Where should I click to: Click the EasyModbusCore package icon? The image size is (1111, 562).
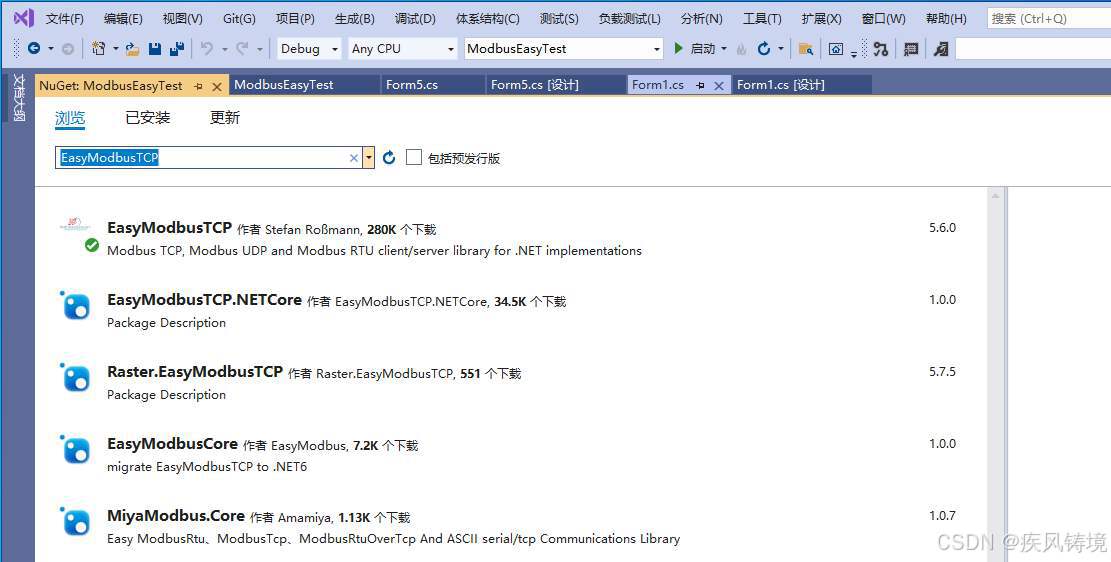tap(76, 450)
